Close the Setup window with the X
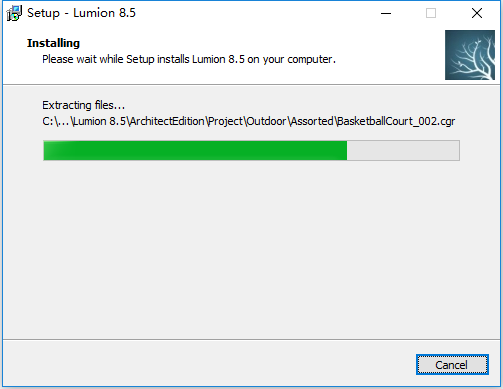This screenshot has width=503, height=389. 477,13
